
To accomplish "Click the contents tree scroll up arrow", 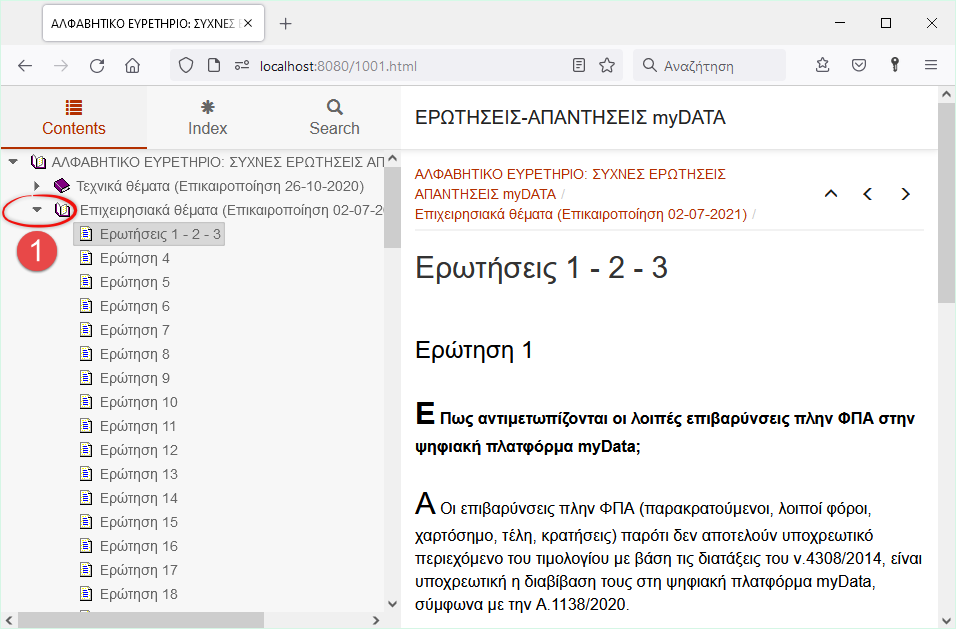I will [392, 158].
